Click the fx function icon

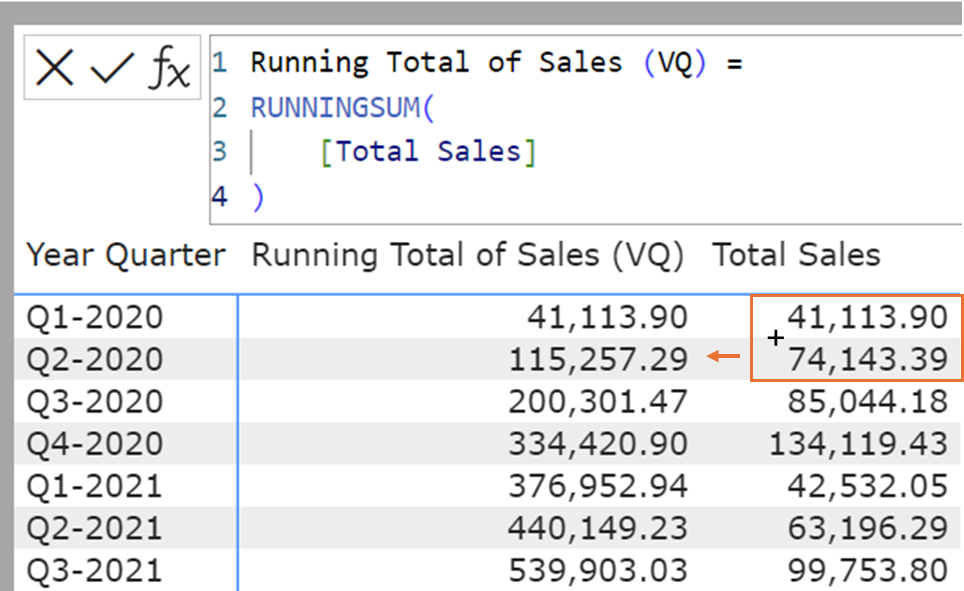pyautogui.click(x=170, y=69)
